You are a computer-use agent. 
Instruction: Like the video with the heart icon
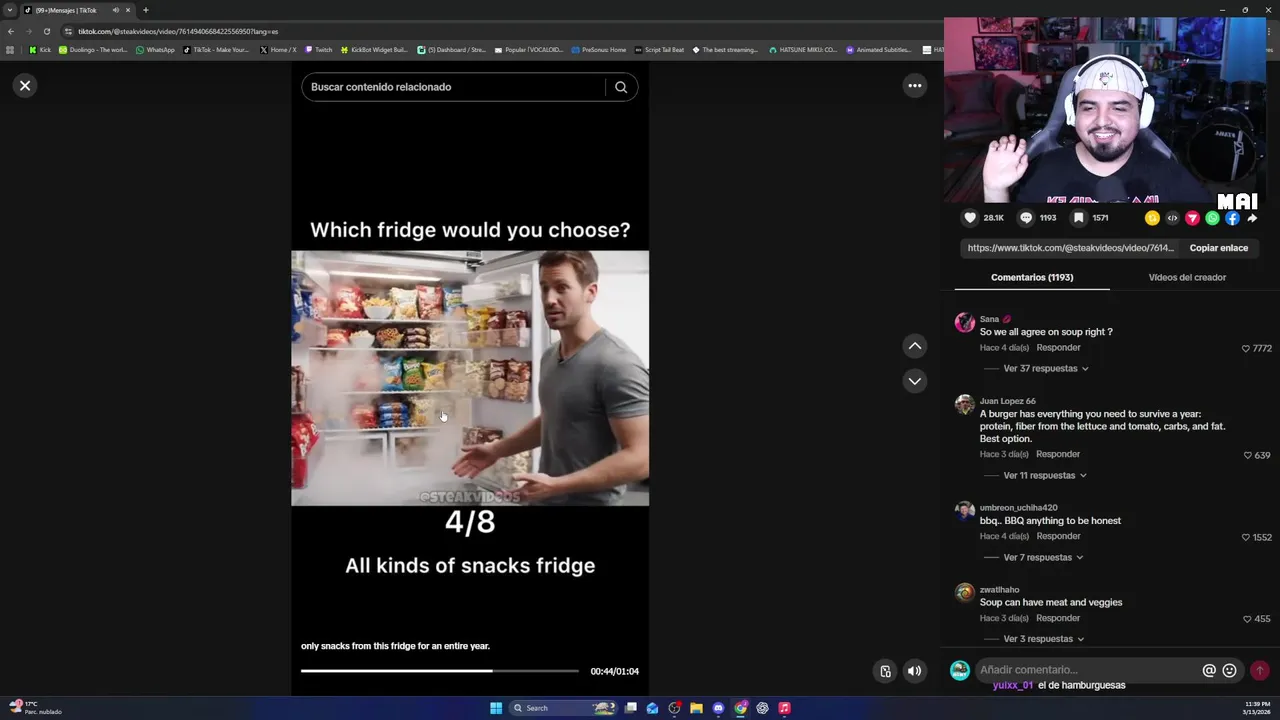[x=970, y=218]
